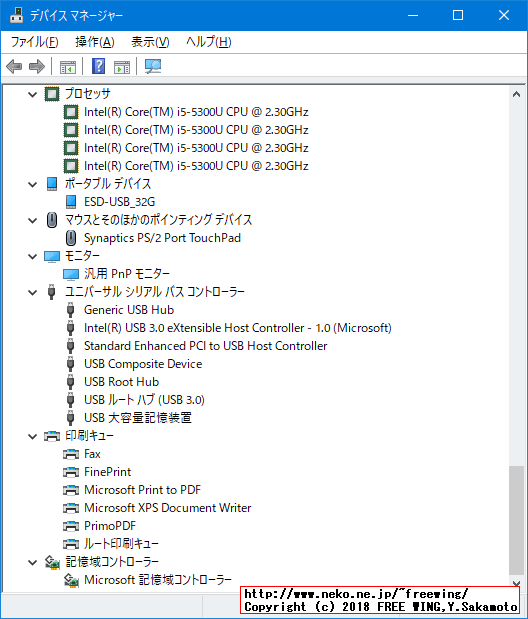Select Microsoft Print to PDF

pyautogui.click(x=143, y=490)
